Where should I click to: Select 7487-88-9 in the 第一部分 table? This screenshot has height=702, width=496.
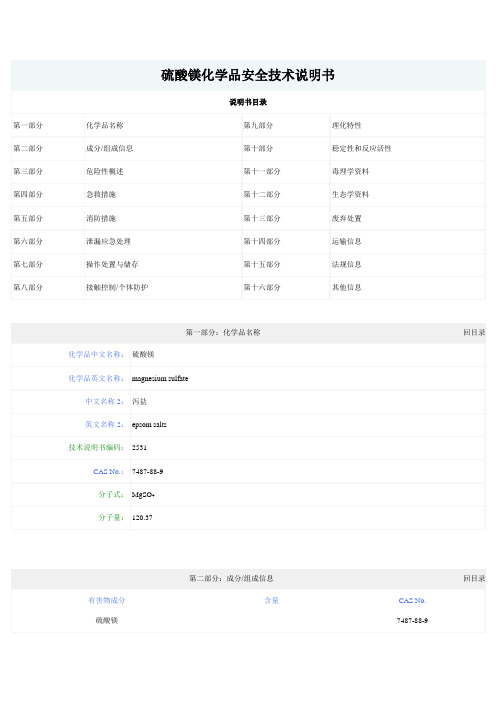point(147,471)
